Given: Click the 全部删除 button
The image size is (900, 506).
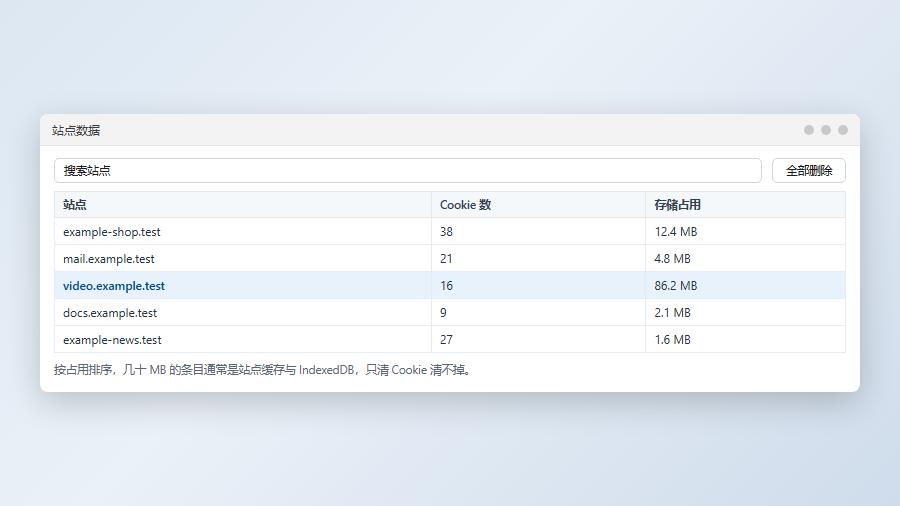Looking at the screenshot, I should 808,170.
